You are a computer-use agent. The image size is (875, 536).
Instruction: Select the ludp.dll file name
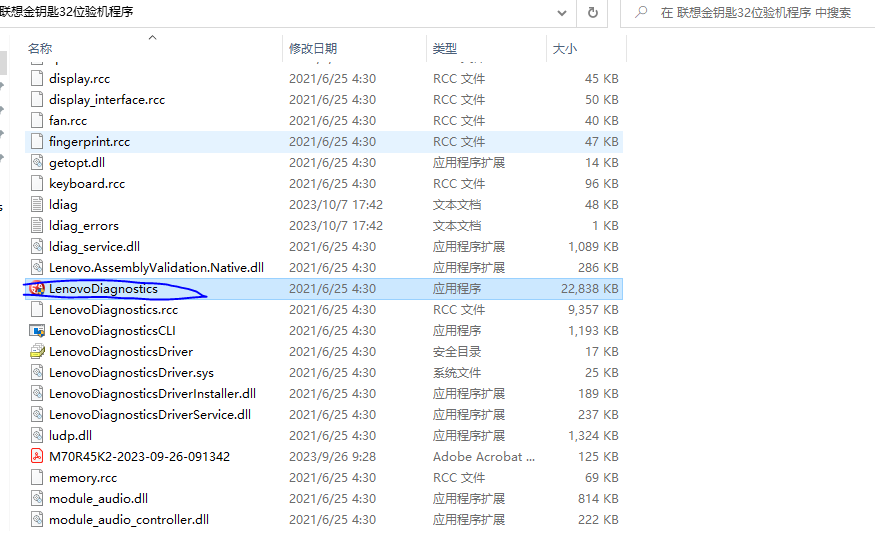click(x=70, y=436)
